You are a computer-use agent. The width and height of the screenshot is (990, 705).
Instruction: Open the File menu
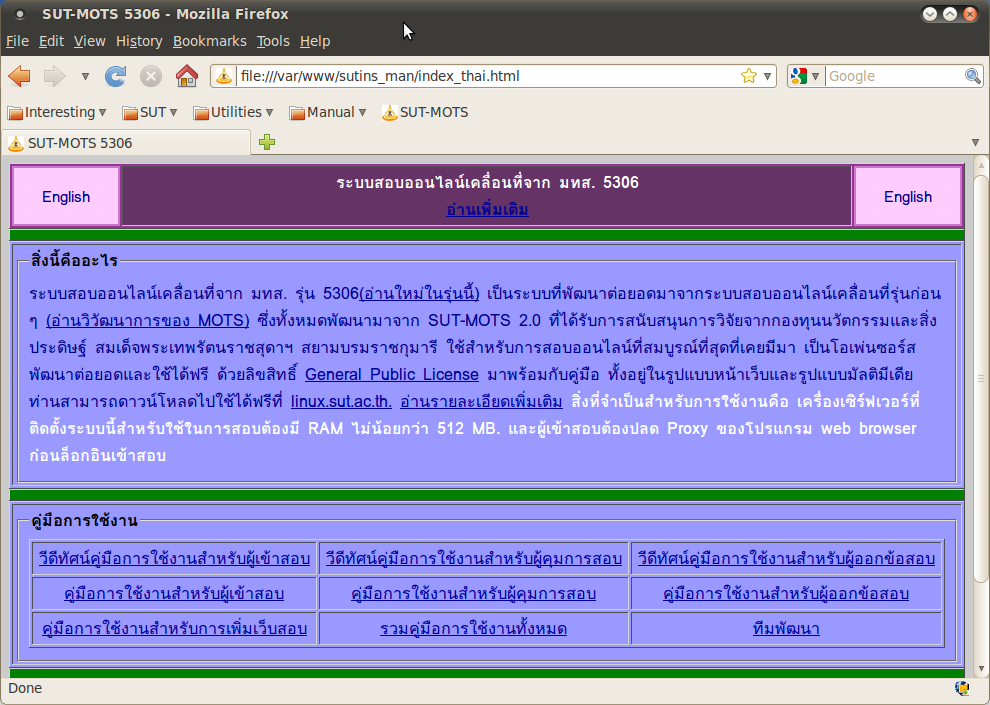coord(17,41)
